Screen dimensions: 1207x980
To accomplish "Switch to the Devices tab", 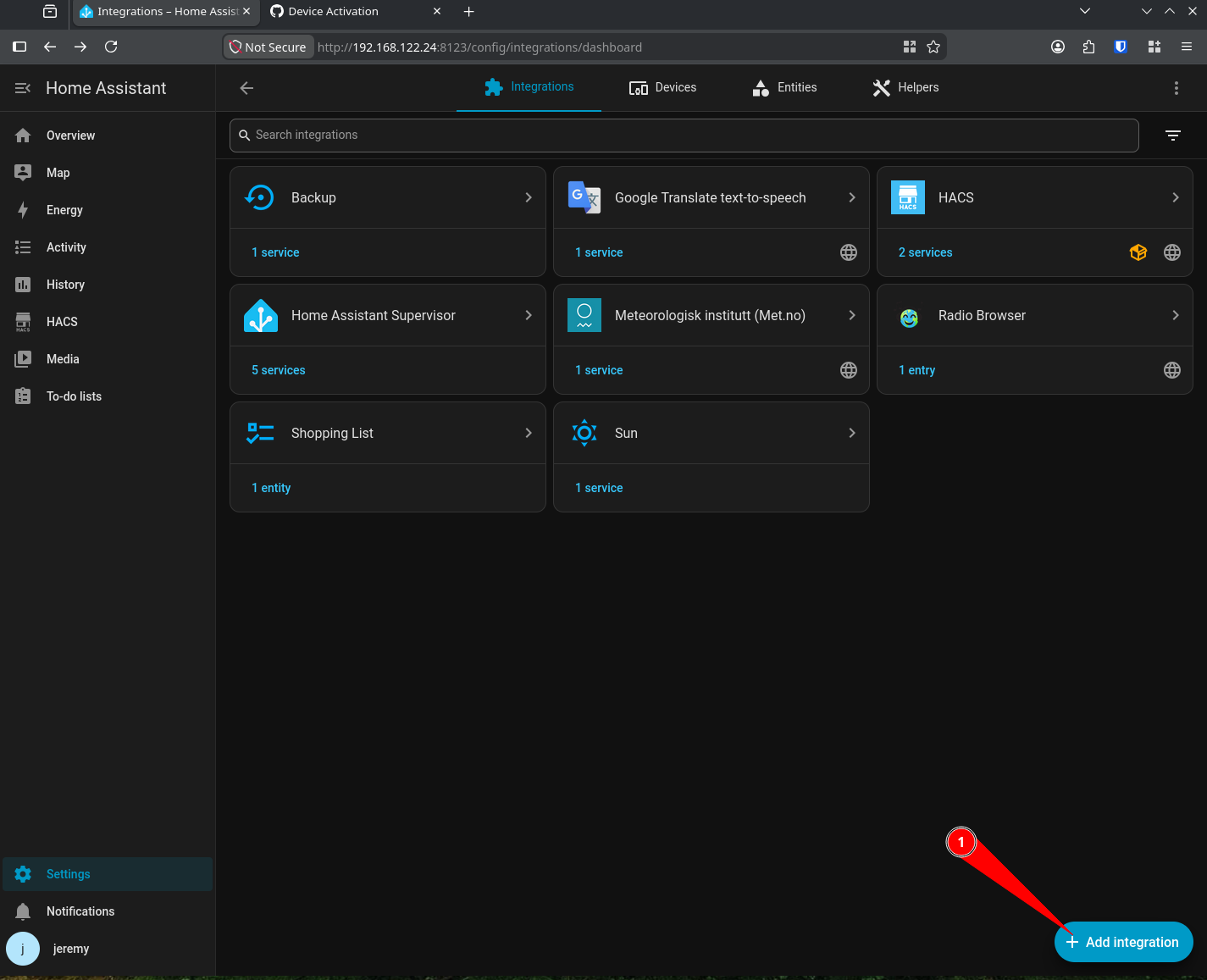I will pos(662,87).
